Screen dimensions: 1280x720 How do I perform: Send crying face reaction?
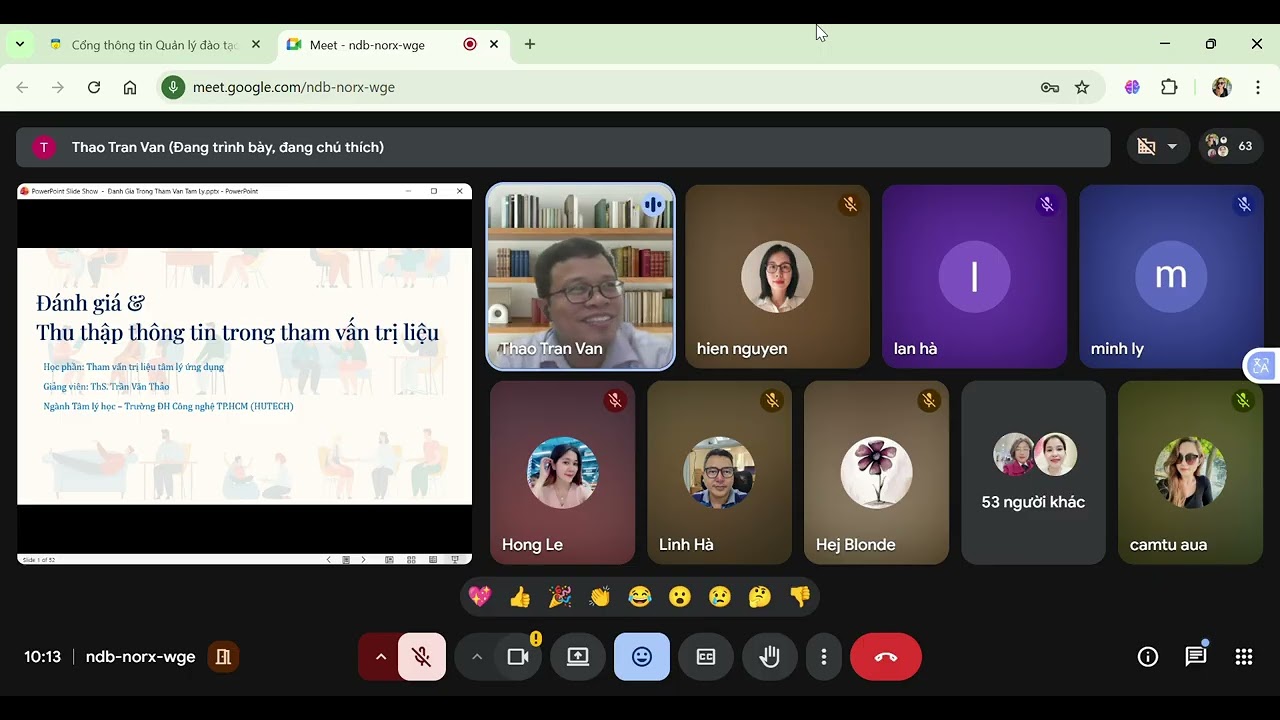[720, 597]
